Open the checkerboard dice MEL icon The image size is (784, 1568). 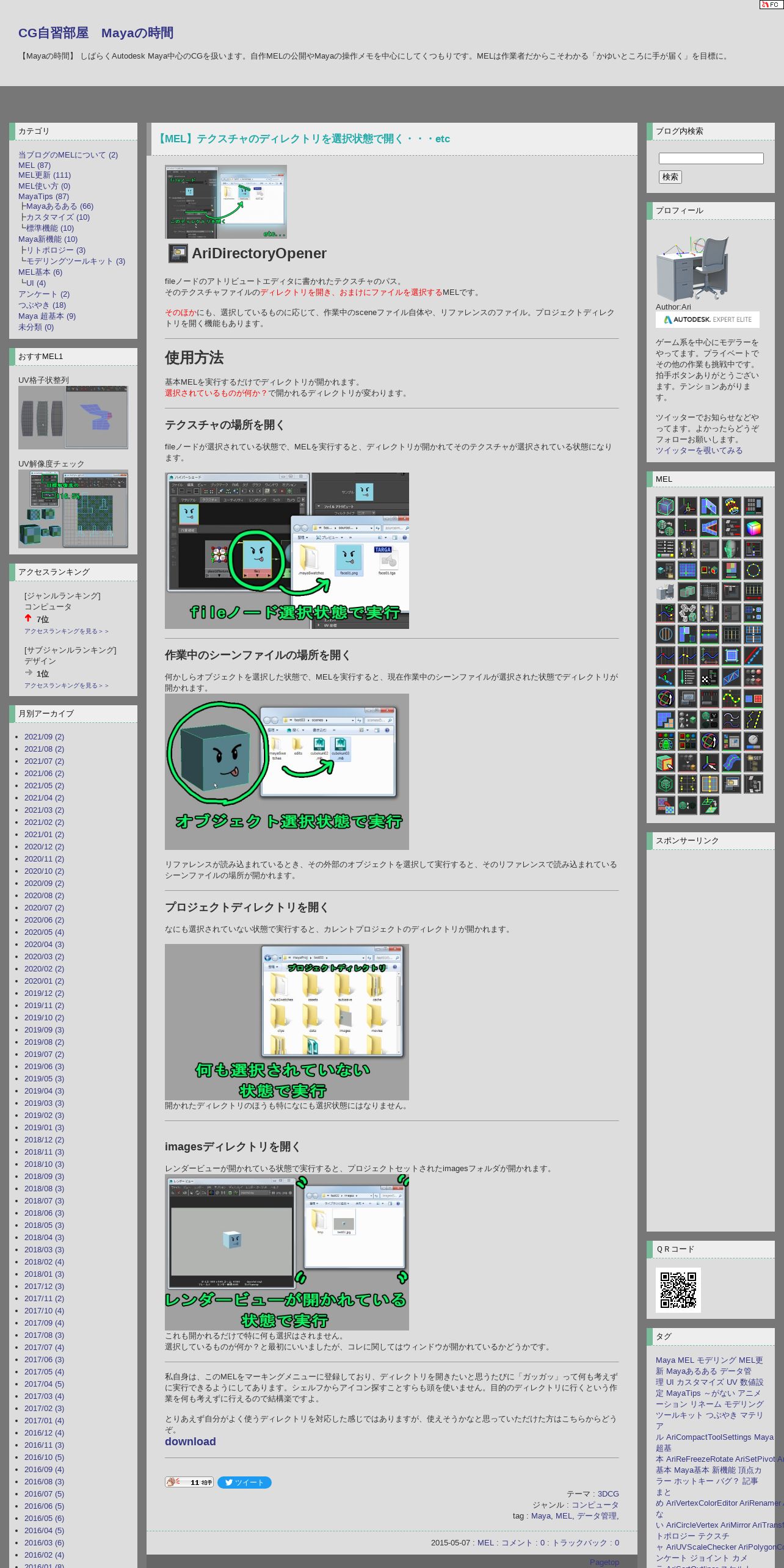[710, 677]
